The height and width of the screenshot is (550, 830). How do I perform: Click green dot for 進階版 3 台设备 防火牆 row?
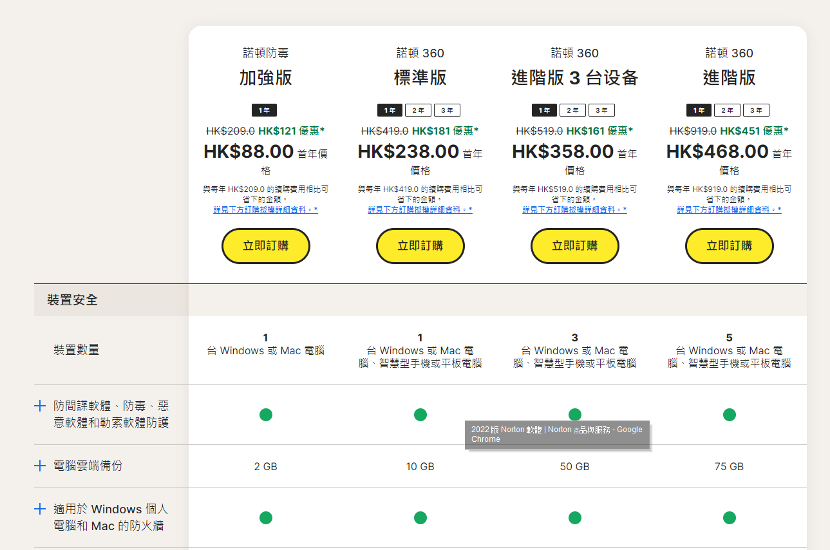[575, 517]
